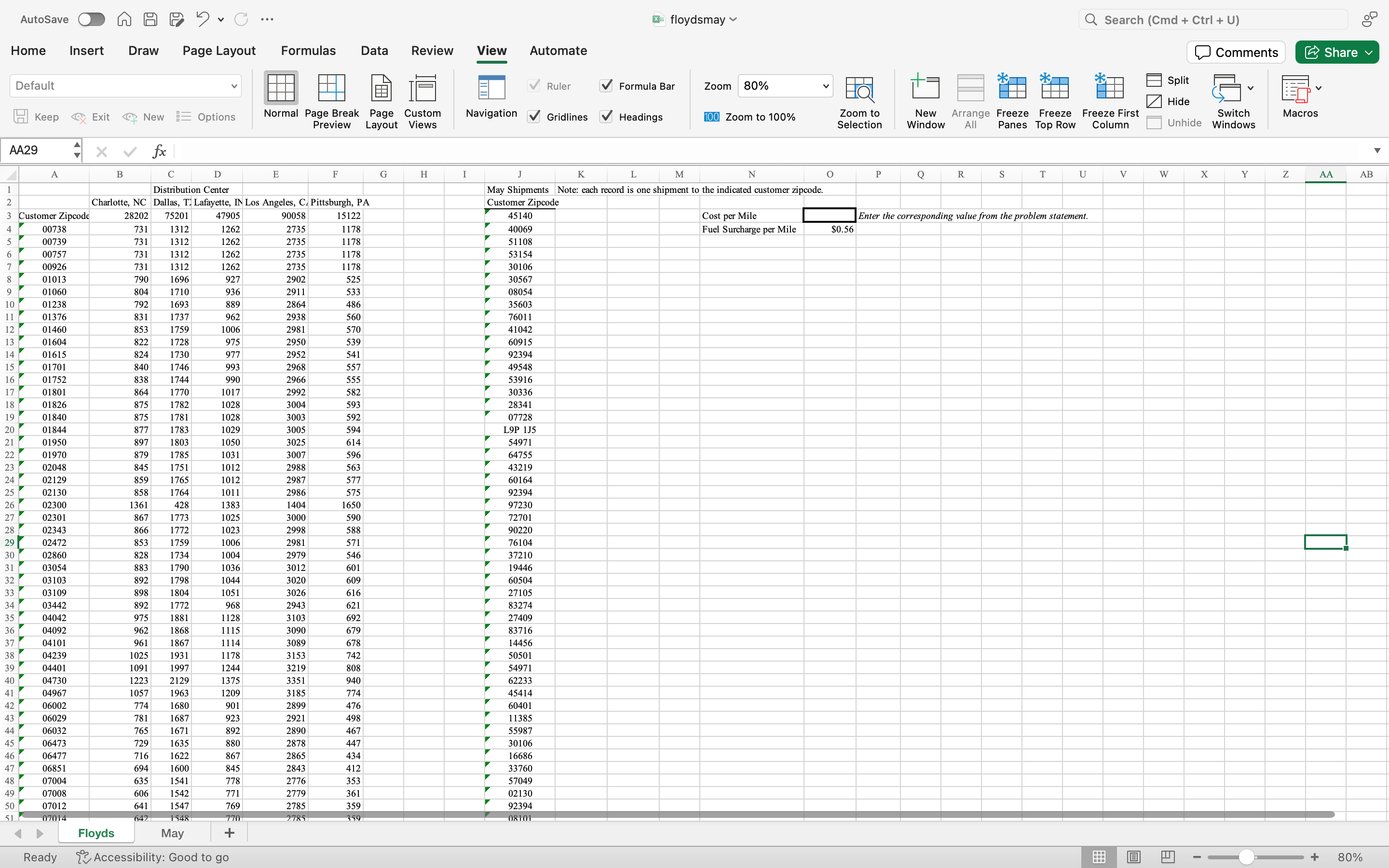Click the Split view icon

tap(1153, 80)
